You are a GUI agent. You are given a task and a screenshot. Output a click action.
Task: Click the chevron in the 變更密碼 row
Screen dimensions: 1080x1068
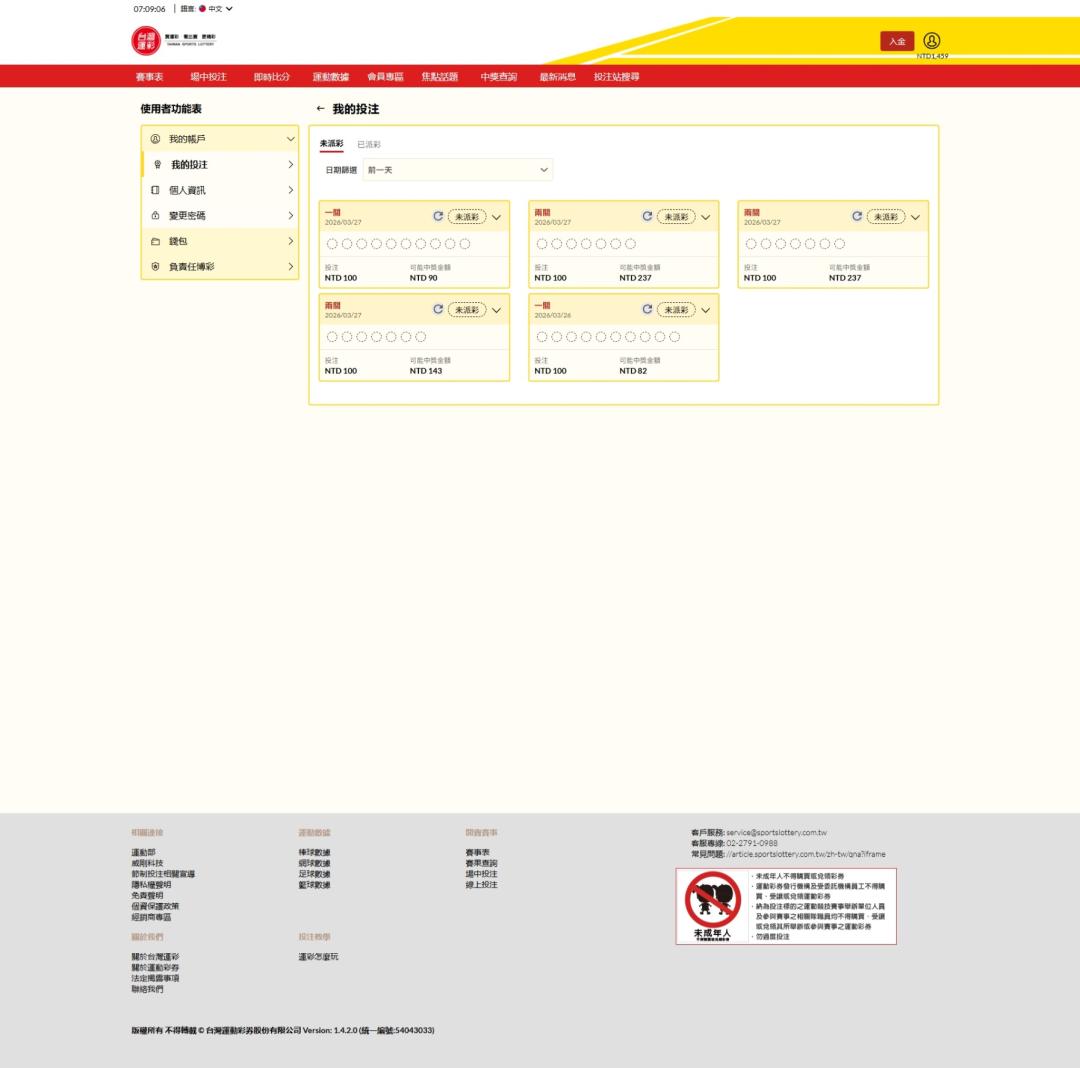(291, 216)
